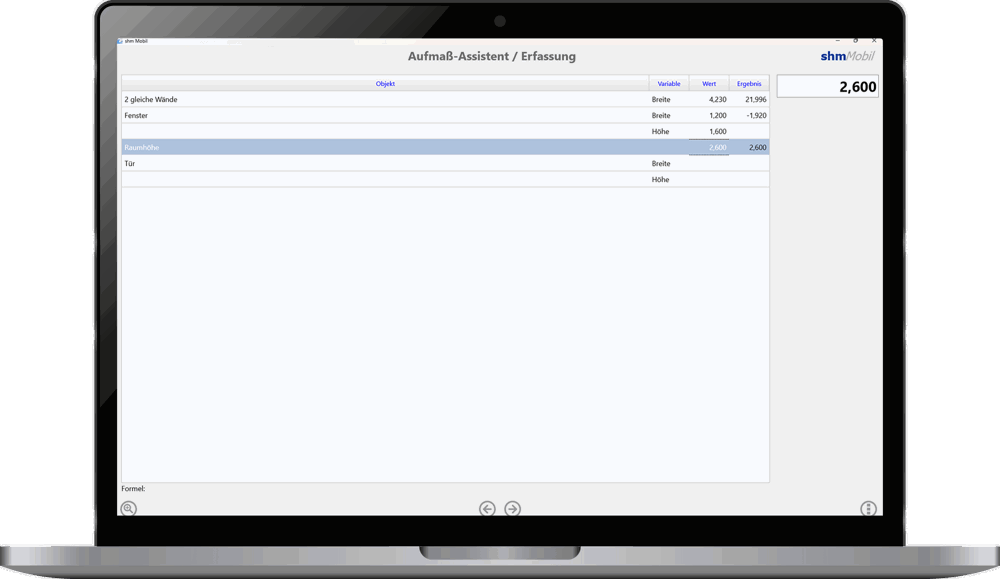Click the shmMobil logo
This screenshot has width=1000, height=579.
point(846,56)
